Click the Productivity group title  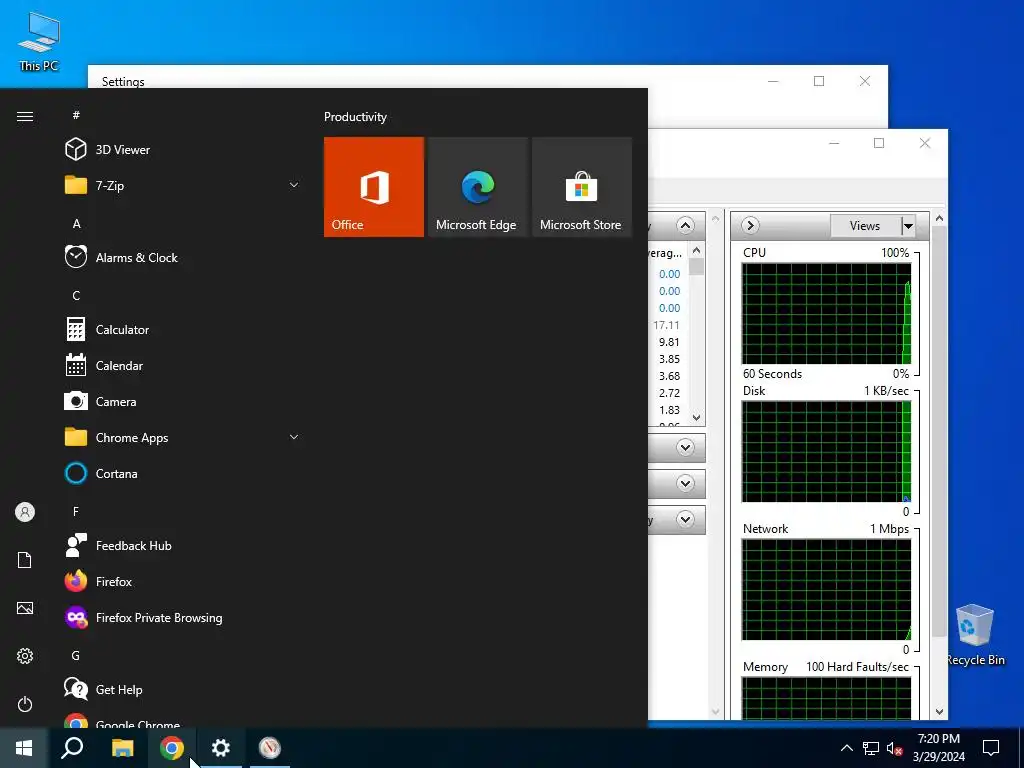(355, 117)
